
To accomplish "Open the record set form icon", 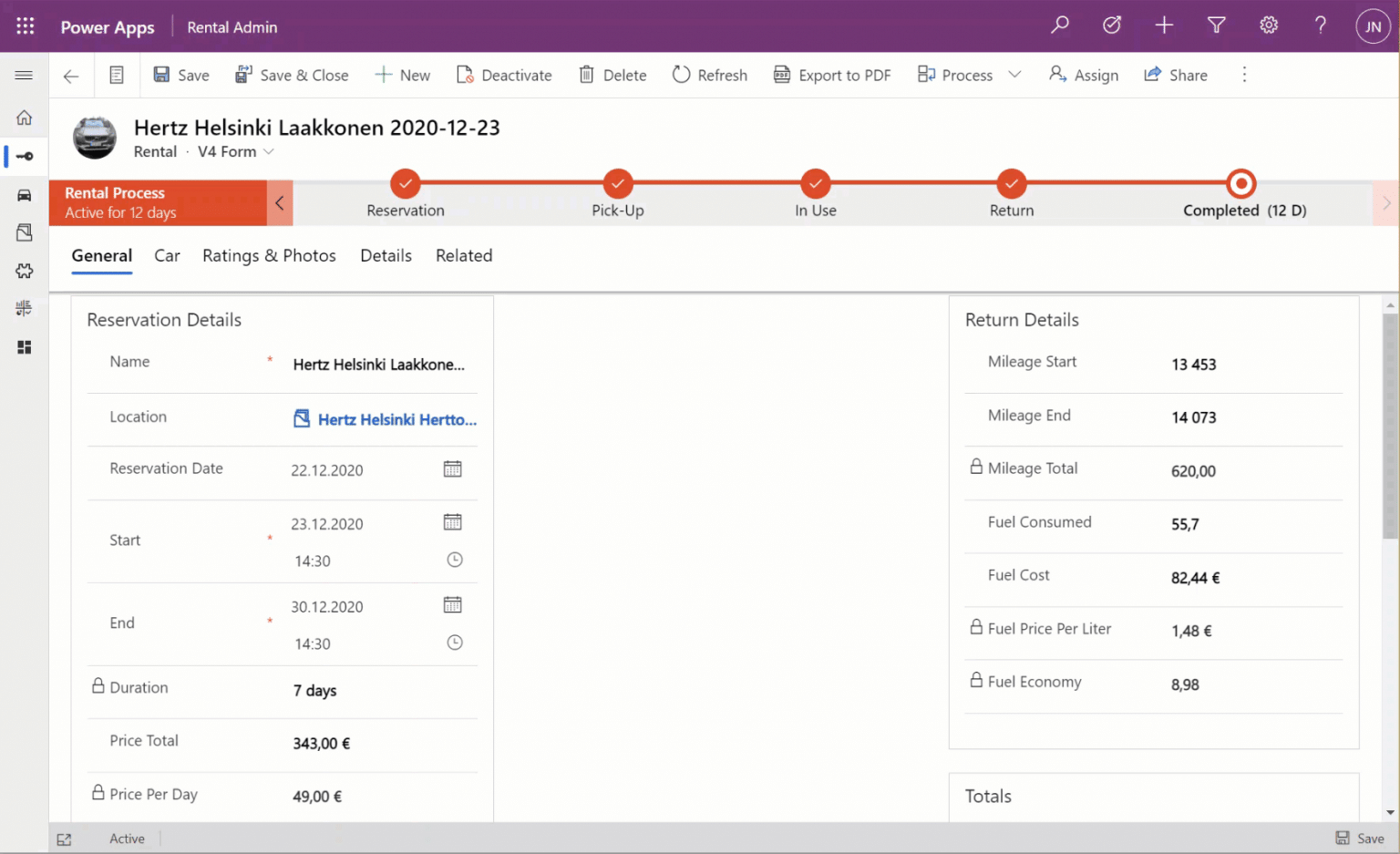I will pyautogui.click(x=117, y=75).
